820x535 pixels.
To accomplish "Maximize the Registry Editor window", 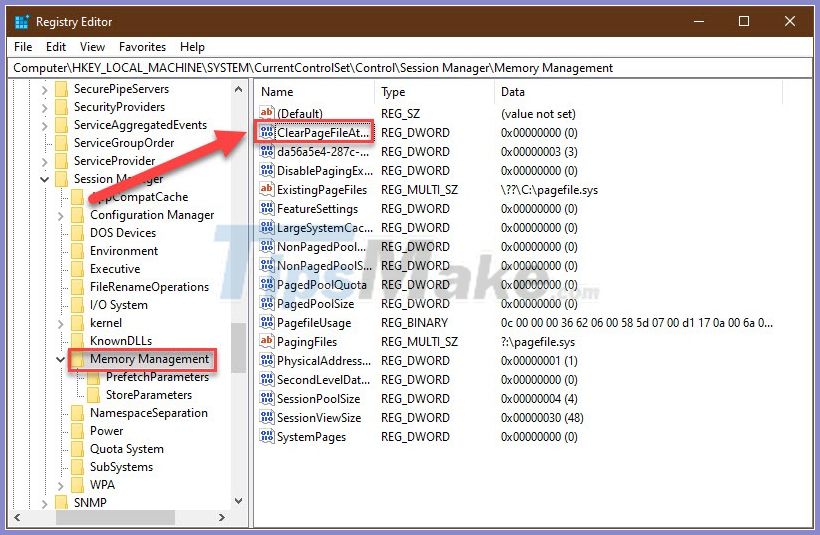I will (744, 21).
